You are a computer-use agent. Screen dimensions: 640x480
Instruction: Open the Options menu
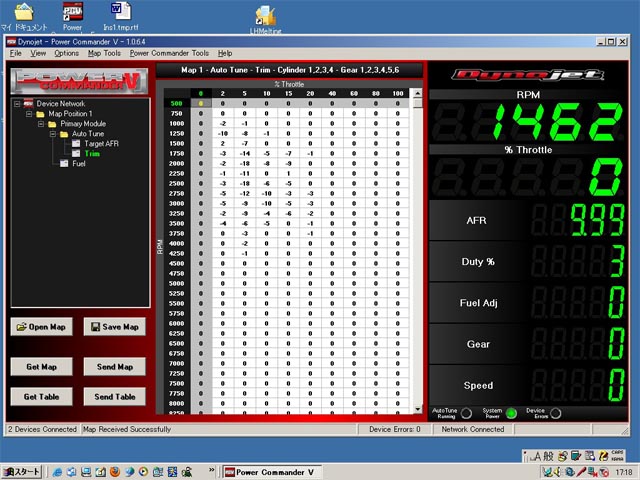pos(67,53)
